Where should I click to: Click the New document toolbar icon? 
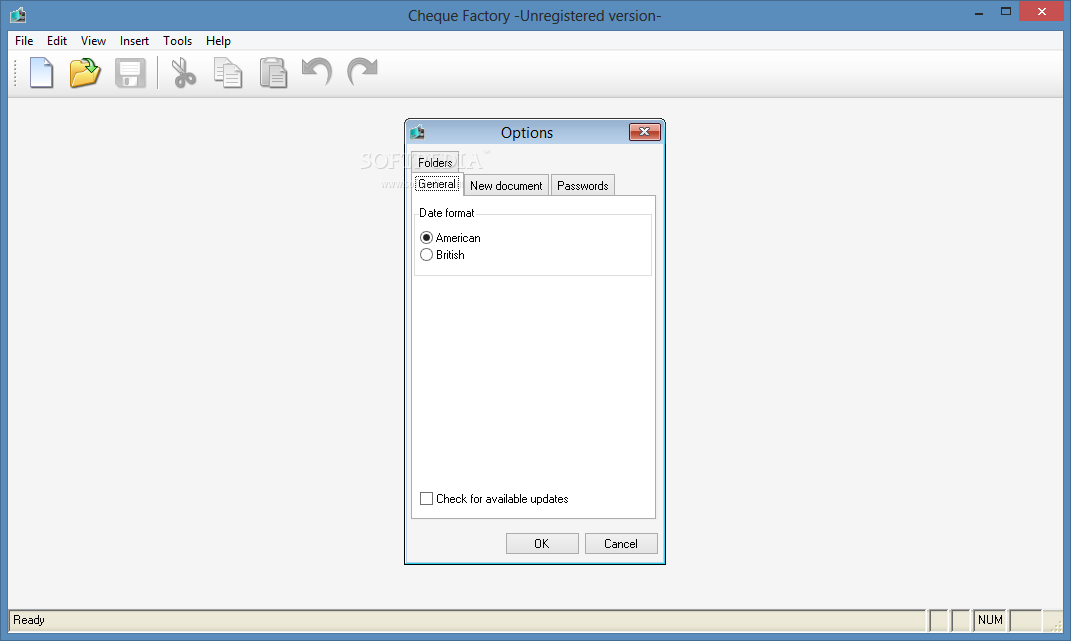pos(41,72)
